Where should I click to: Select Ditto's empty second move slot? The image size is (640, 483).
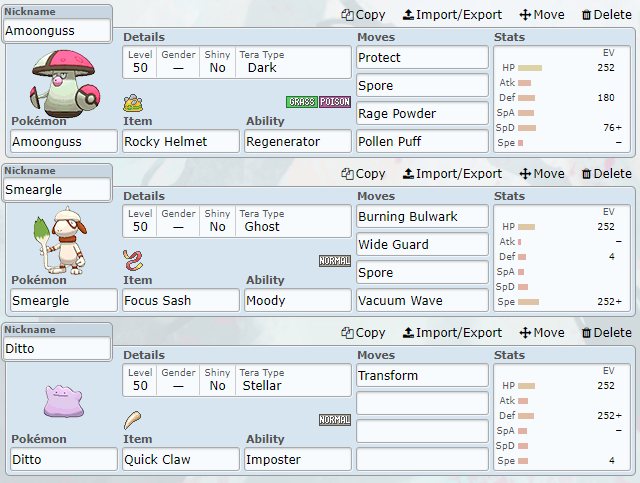[422, 403]
